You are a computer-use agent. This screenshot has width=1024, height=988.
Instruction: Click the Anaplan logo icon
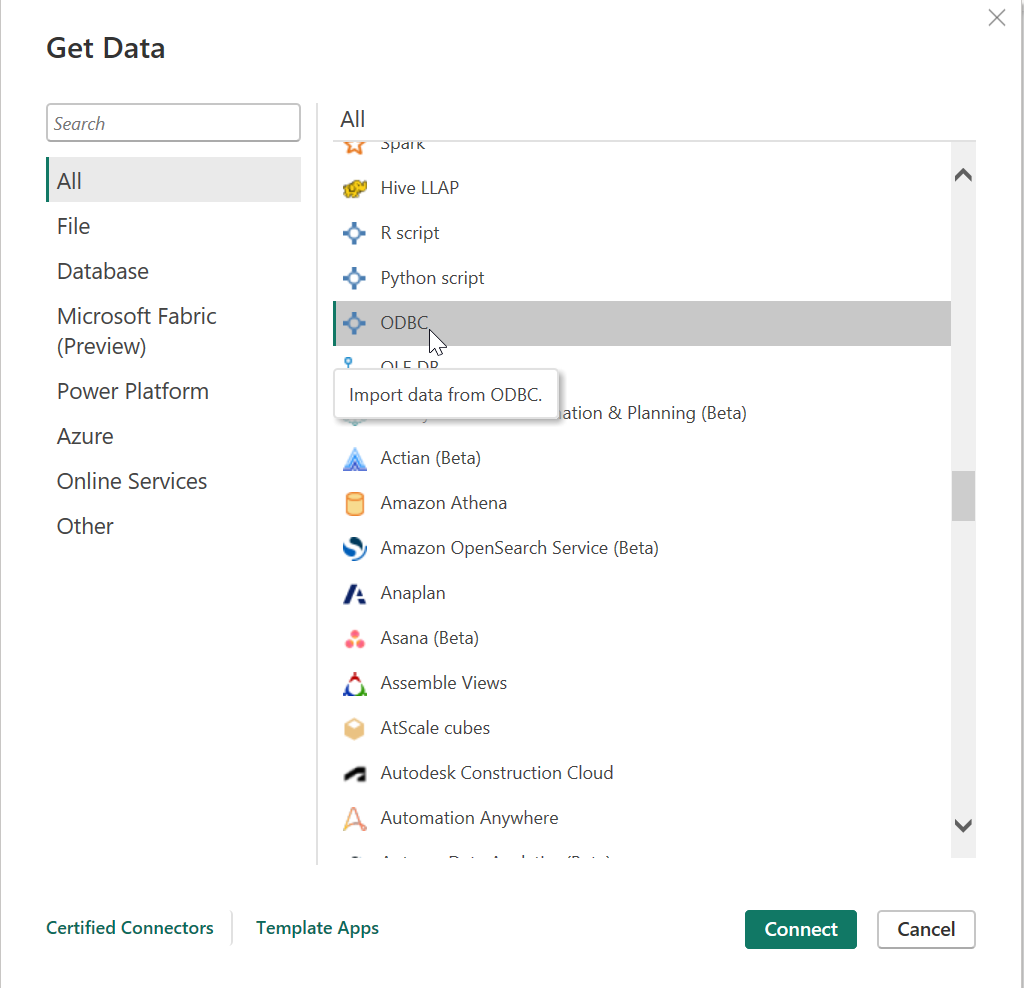(x=355, y=594)
